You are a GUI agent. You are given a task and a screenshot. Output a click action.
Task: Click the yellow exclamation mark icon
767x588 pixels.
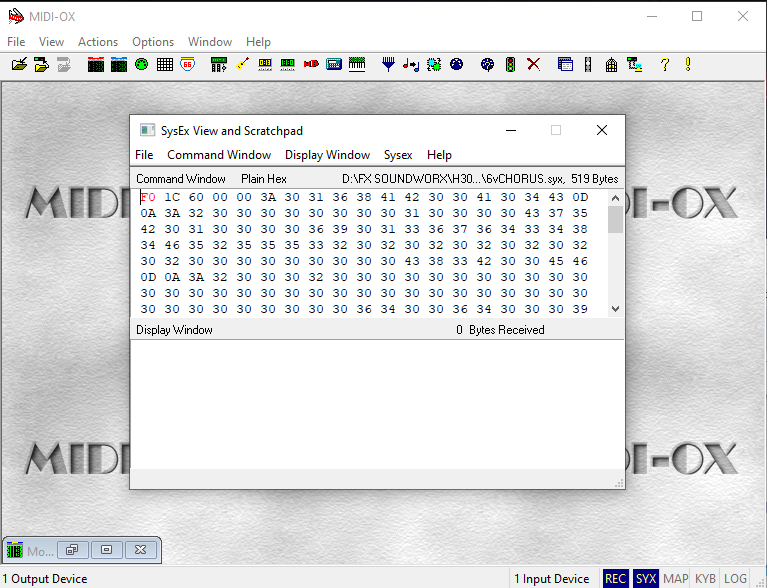point(688,64)
